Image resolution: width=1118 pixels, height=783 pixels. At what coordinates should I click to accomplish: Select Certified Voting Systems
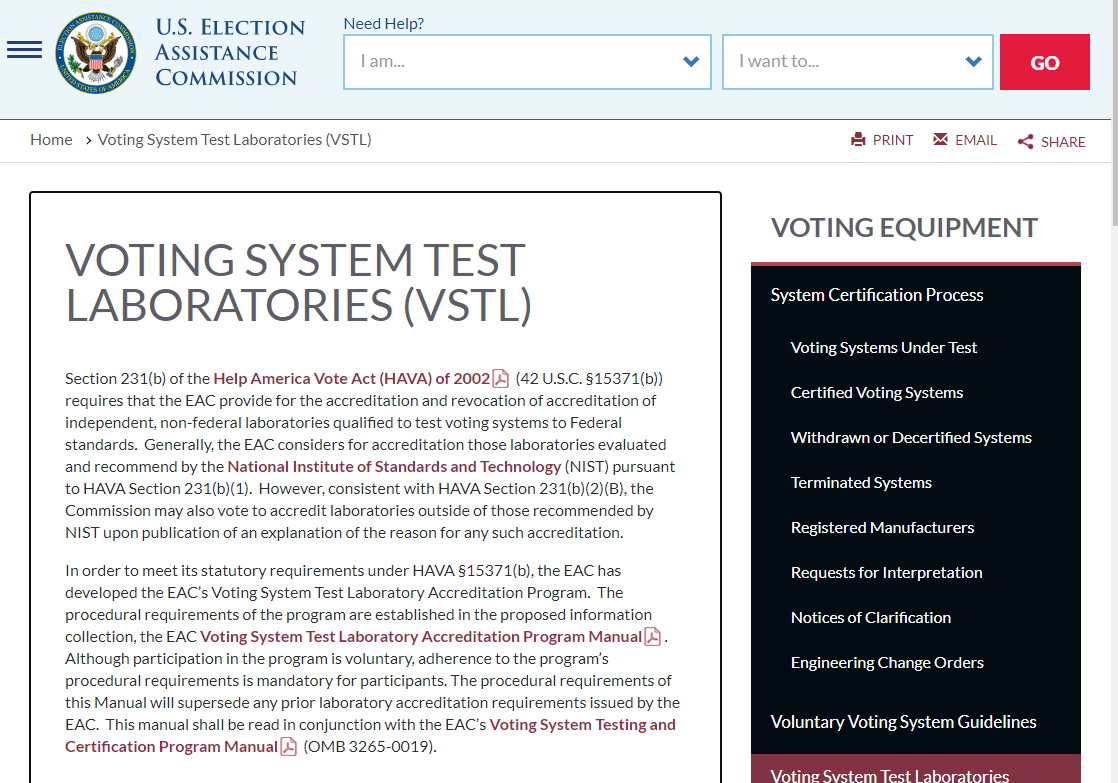point(876,393)
